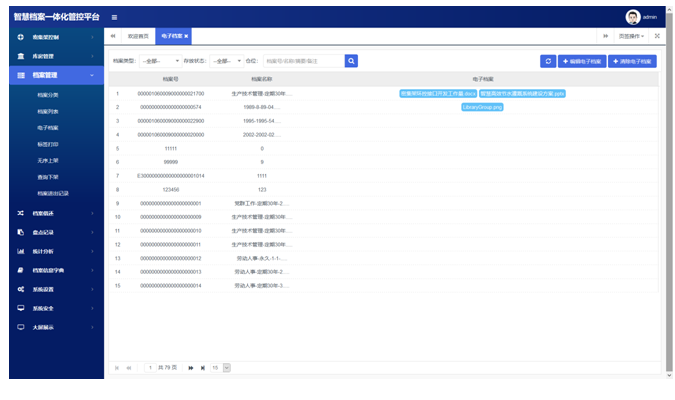Open the LibraryGroup.png file tag
This screenshot has width=675, height=400.
tap(482, 107)
